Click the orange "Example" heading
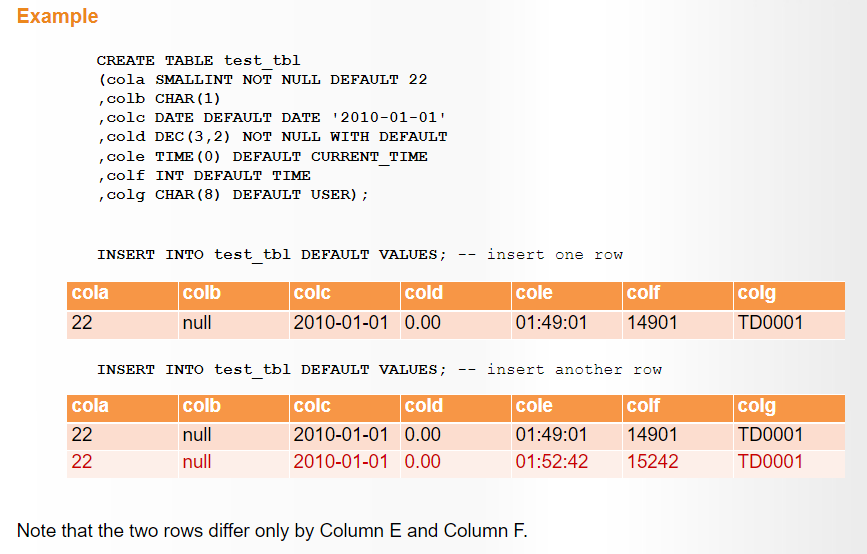This screenshot has width=867, height=554. pos(58,16)
